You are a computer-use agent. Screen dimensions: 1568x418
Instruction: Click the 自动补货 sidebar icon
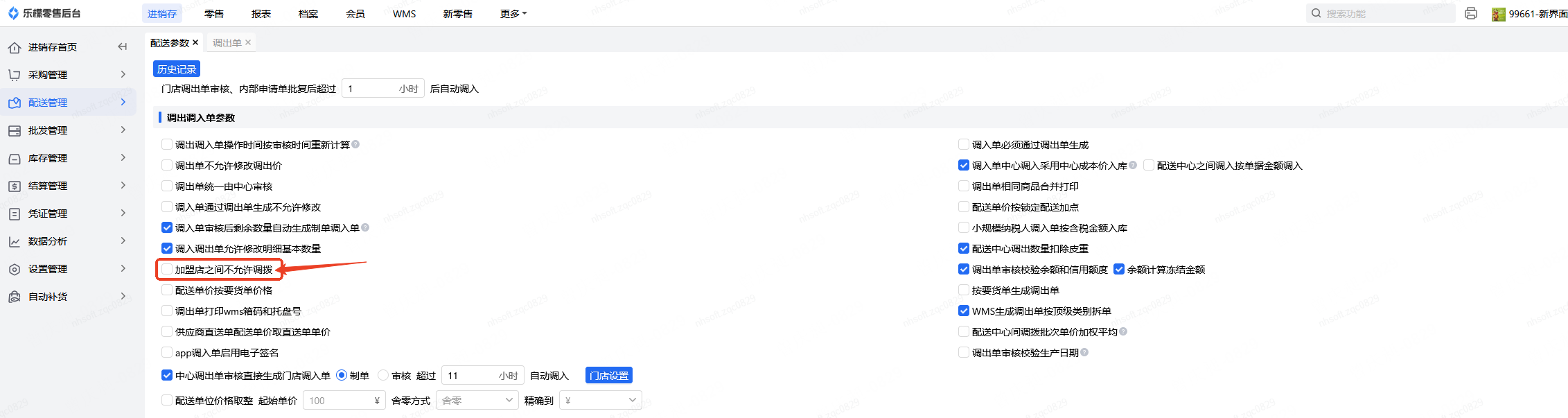point(14,297)
